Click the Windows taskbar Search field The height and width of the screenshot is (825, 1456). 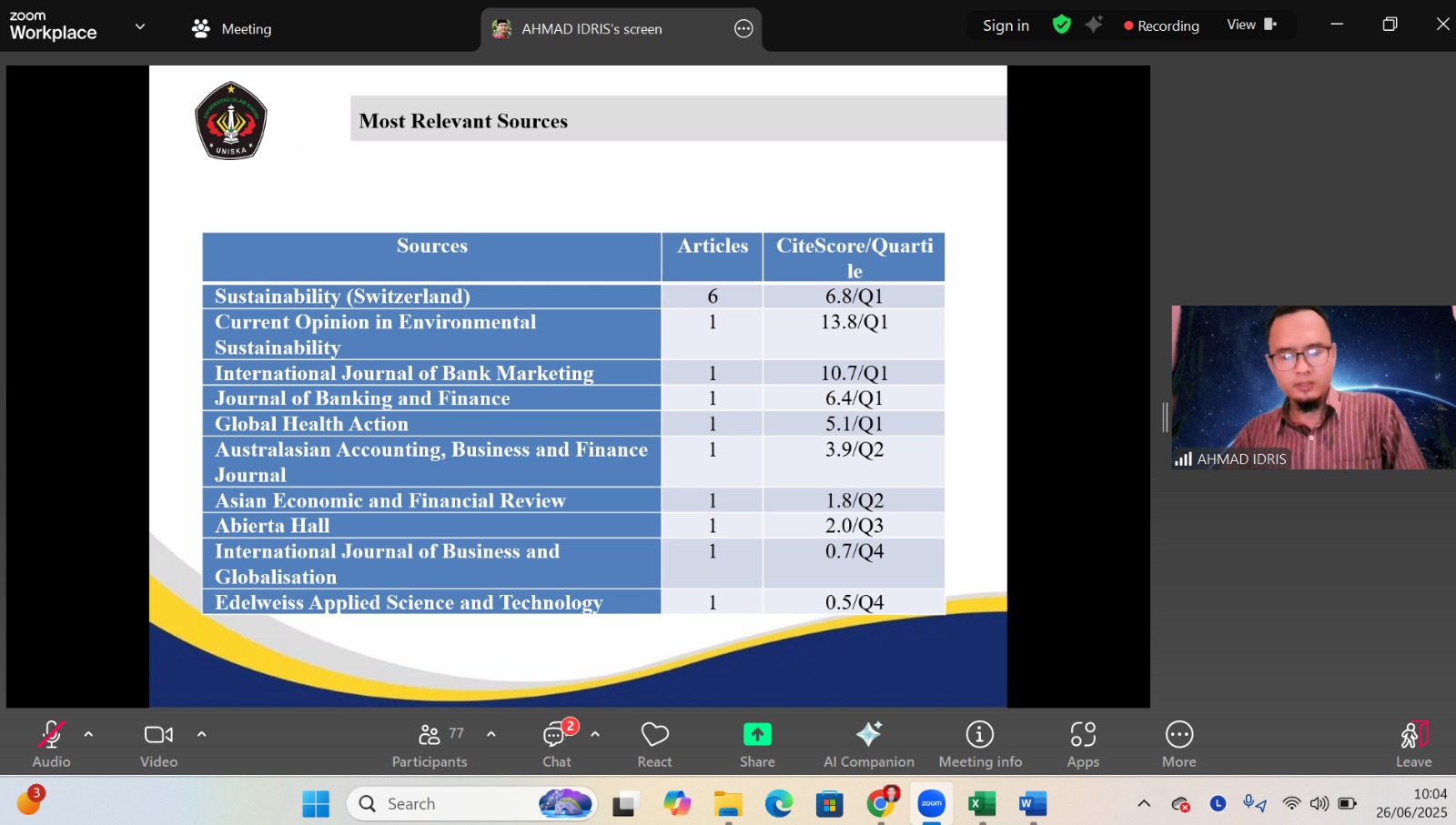pyautogui.click(x=455, y=803)
